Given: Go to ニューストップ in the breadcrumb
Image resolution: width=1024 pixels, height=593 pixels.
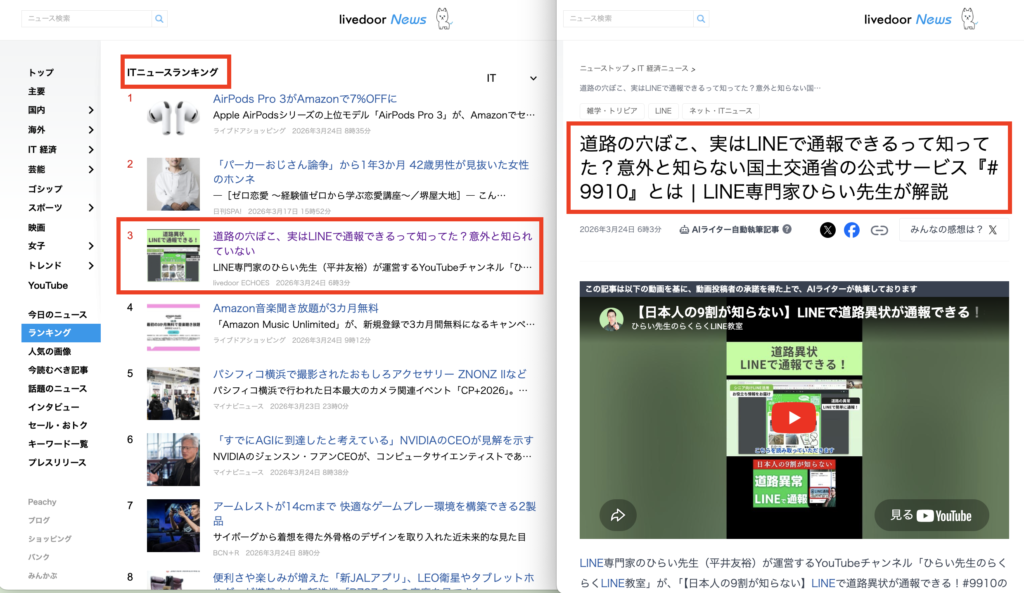Looking at the screenshot, I should pyautogui.click(x=604, y=68).
